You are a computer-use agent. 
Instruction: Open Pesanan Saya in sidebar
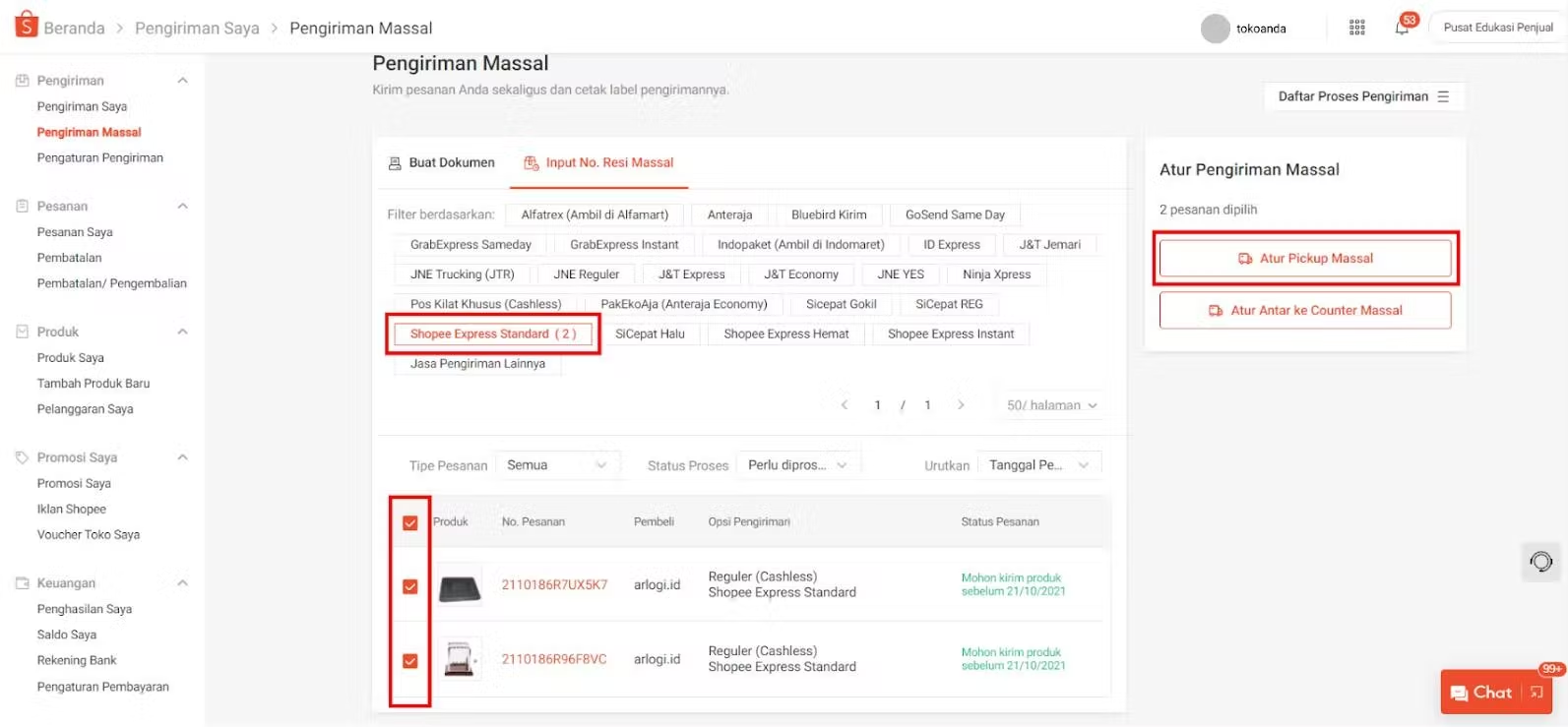point(75,232)
